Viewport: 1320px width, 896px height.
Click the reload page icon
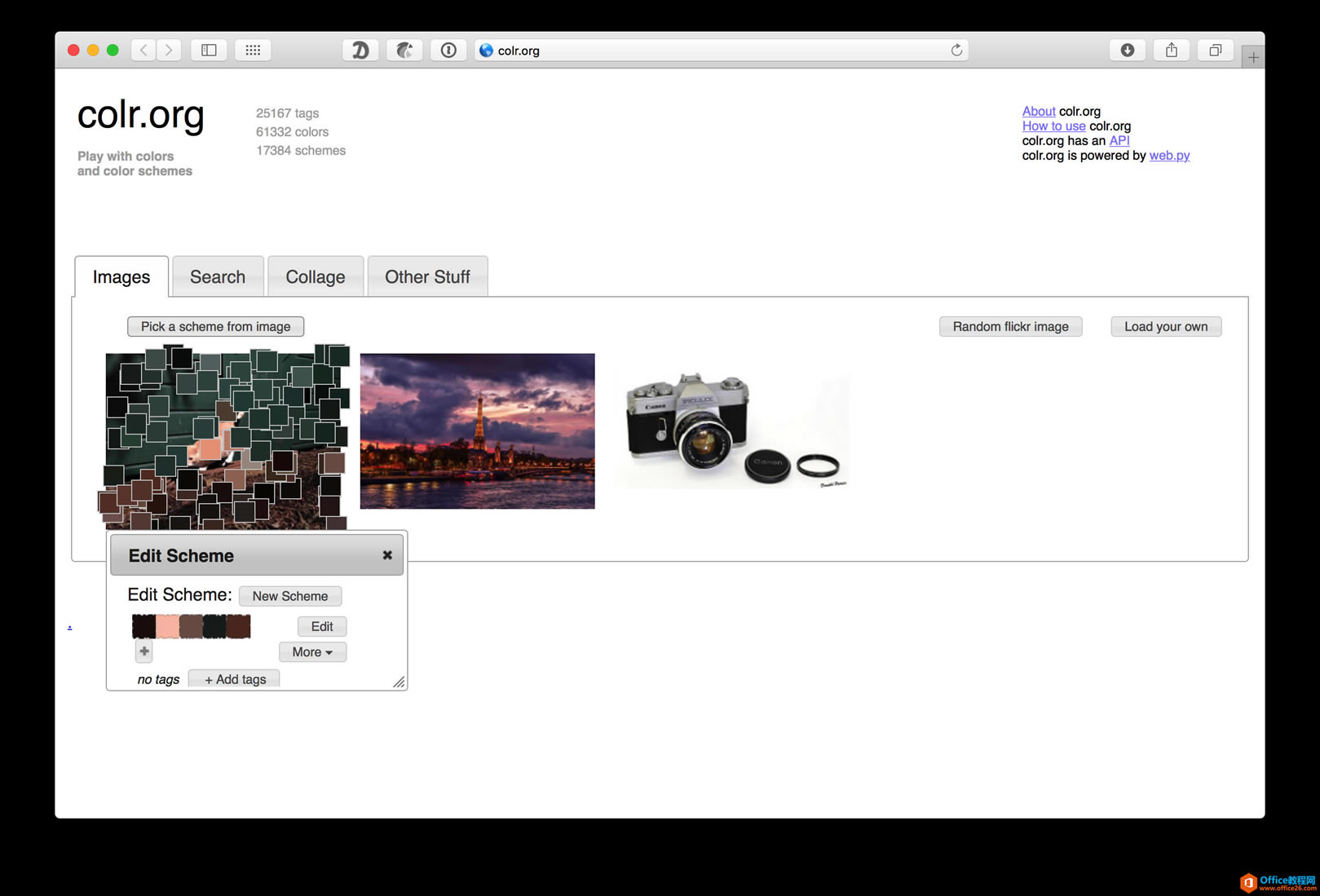[x=956, y=51]
